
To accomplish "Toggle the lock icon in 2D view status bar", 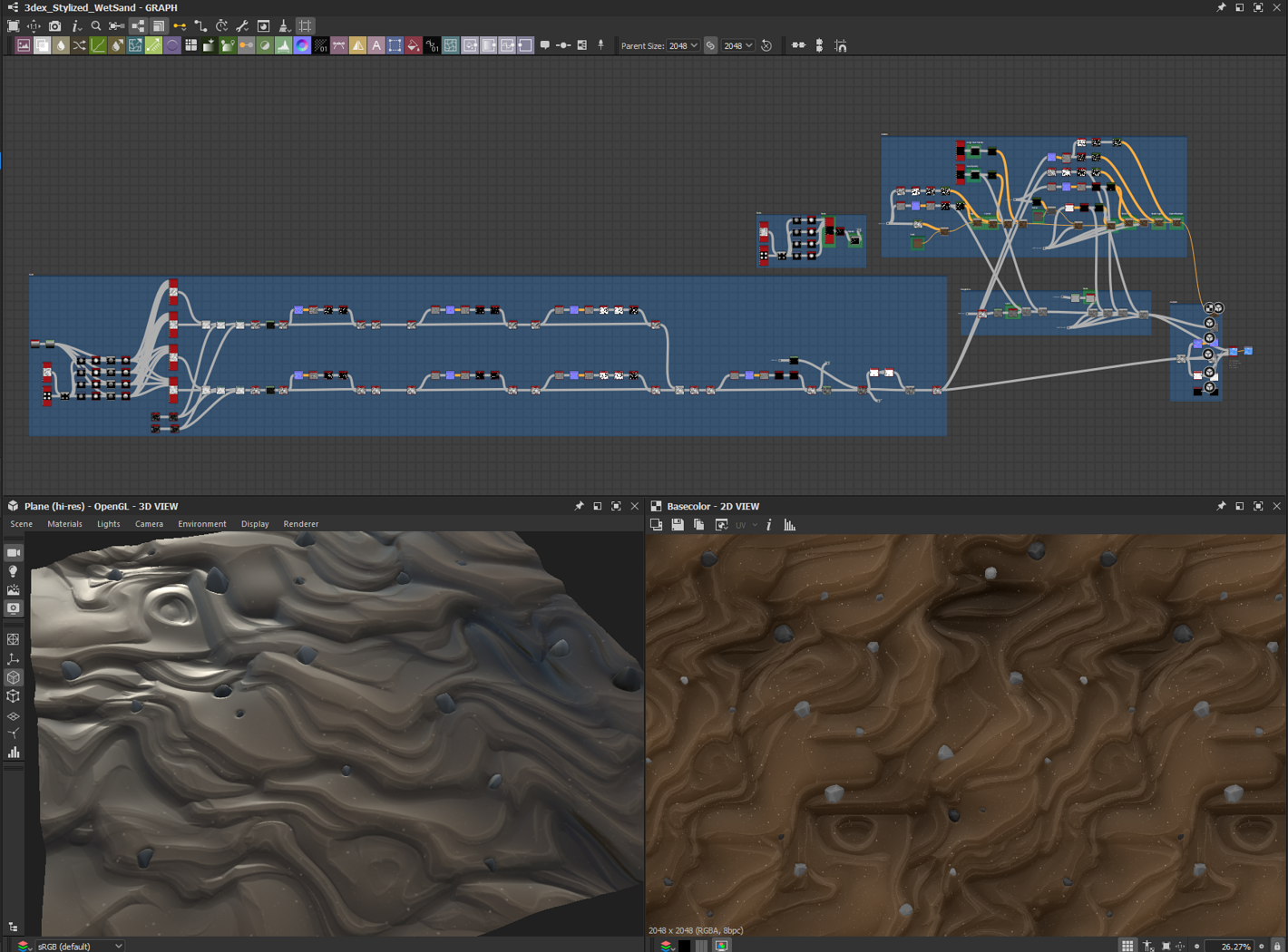I will click(1277, 946).
